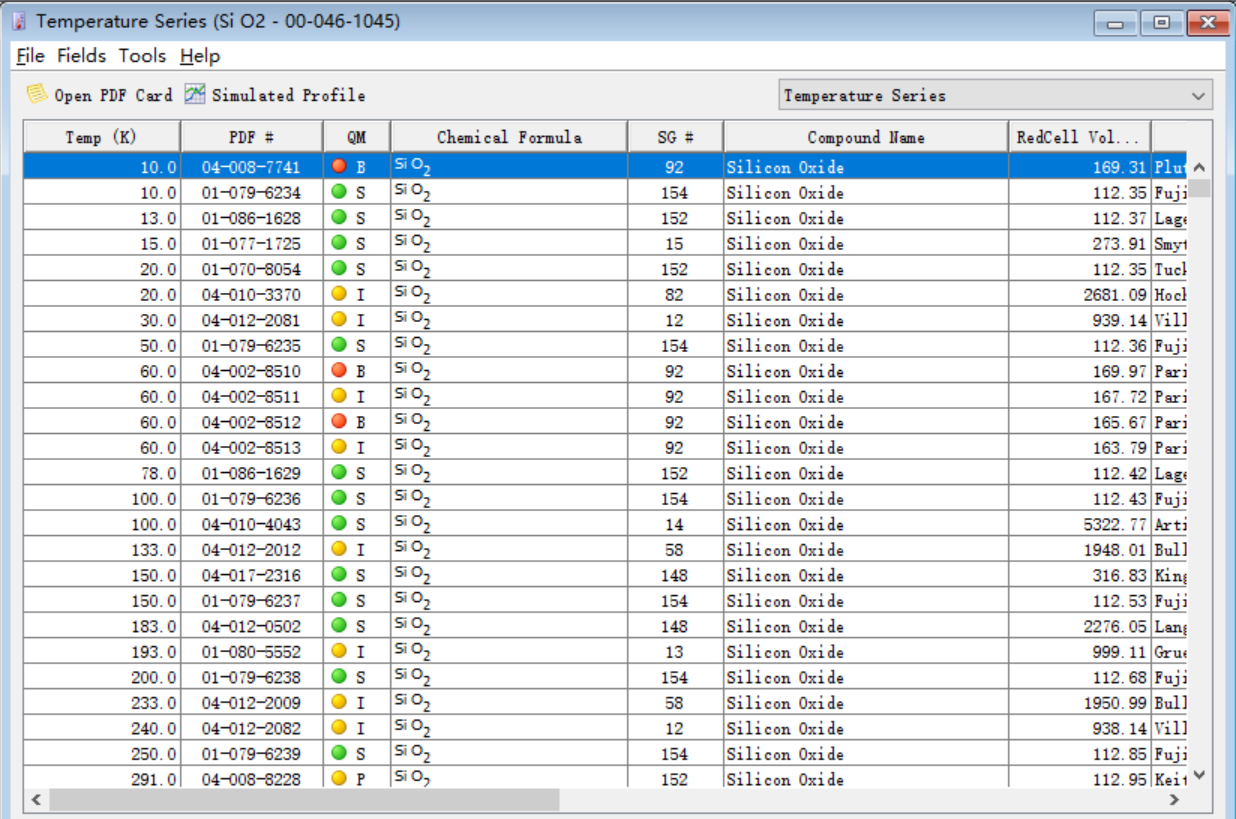
Task: Click yellow quality mark of 04-012-2009
Action: click(x=339, y=701)
